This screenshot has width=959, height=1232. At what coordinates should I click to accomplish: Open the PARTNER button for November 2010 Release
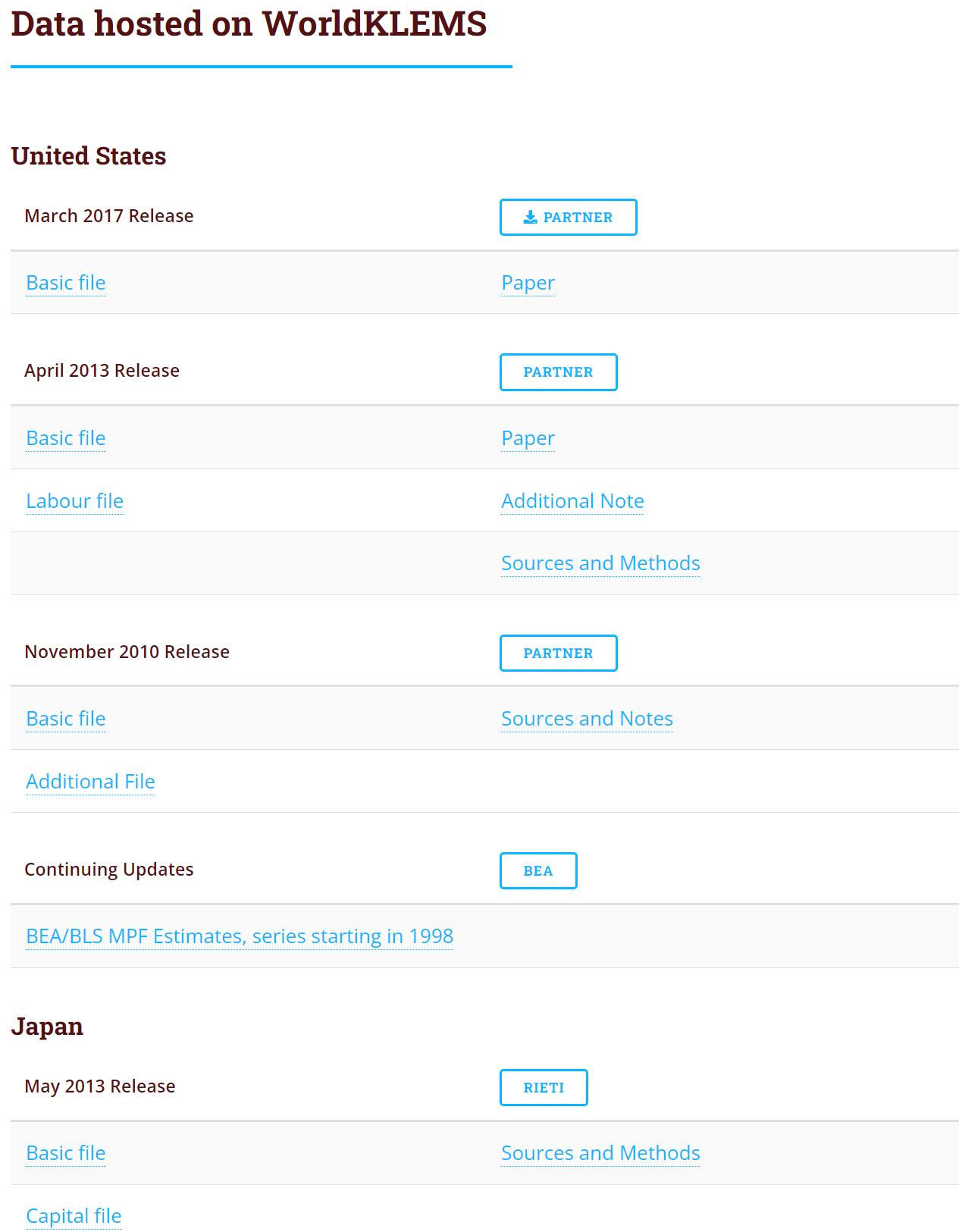pos(558,654)
